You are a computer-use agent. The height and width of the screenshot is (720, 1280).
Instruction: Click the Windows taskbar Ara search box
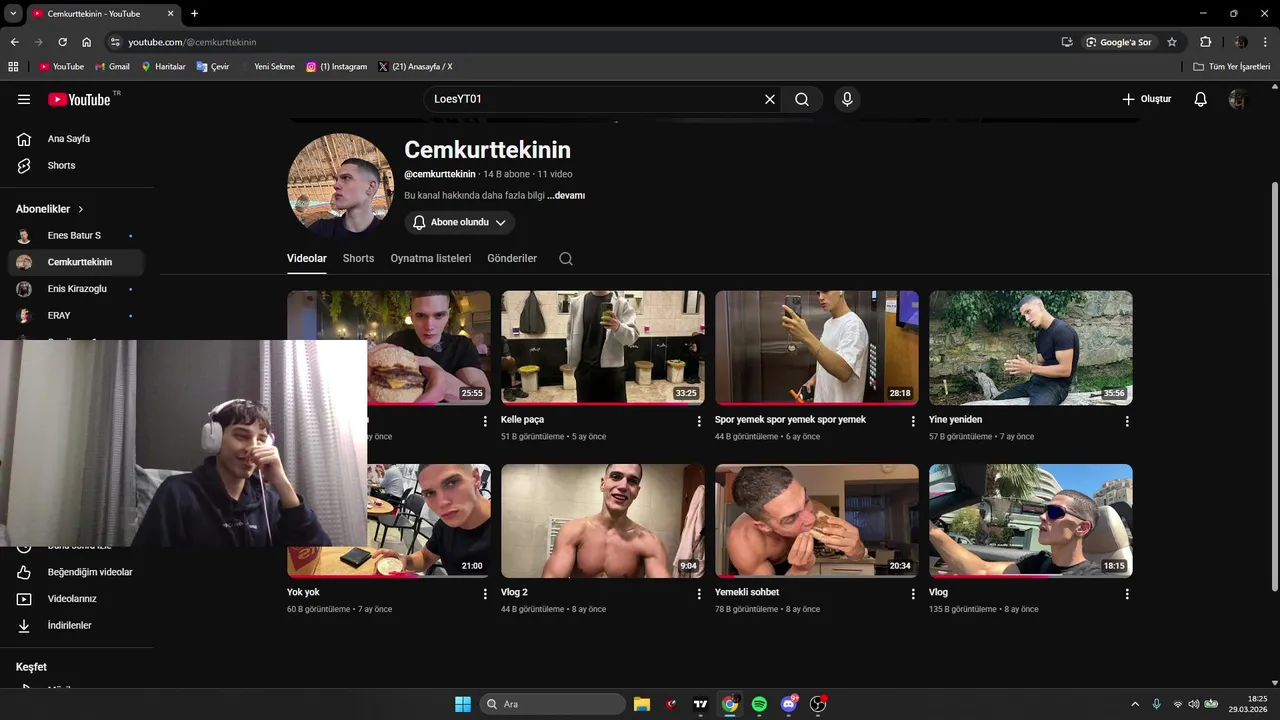(553, 704)
